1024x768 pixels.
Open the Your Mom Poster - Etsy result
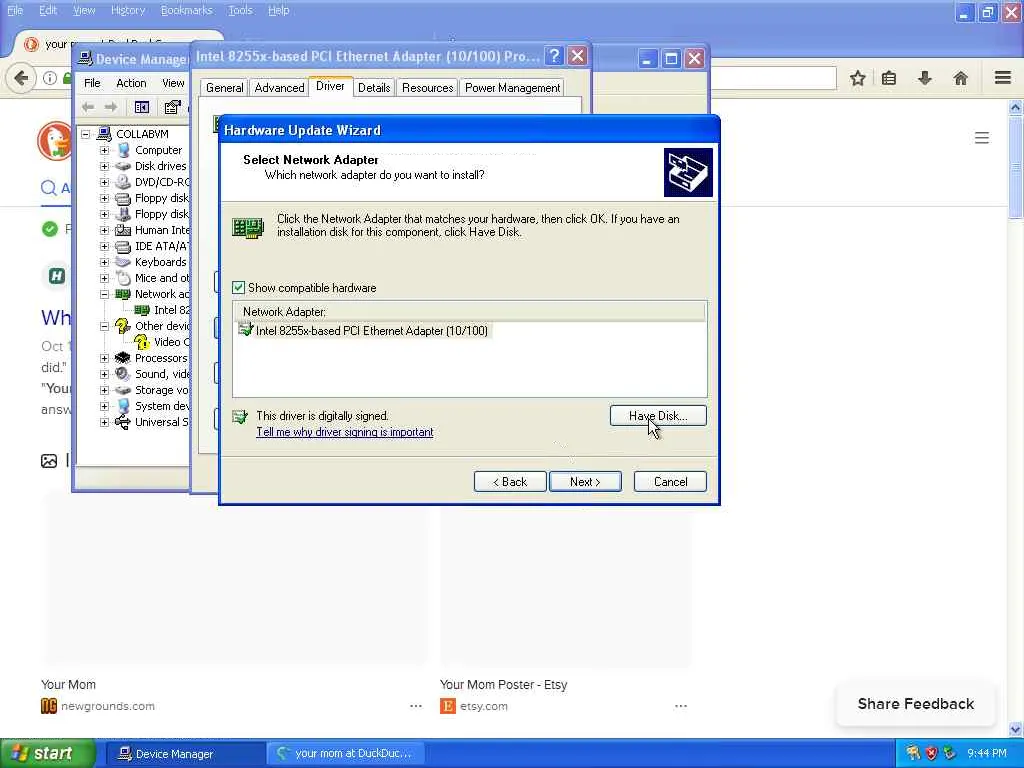[x=504, y=684]
